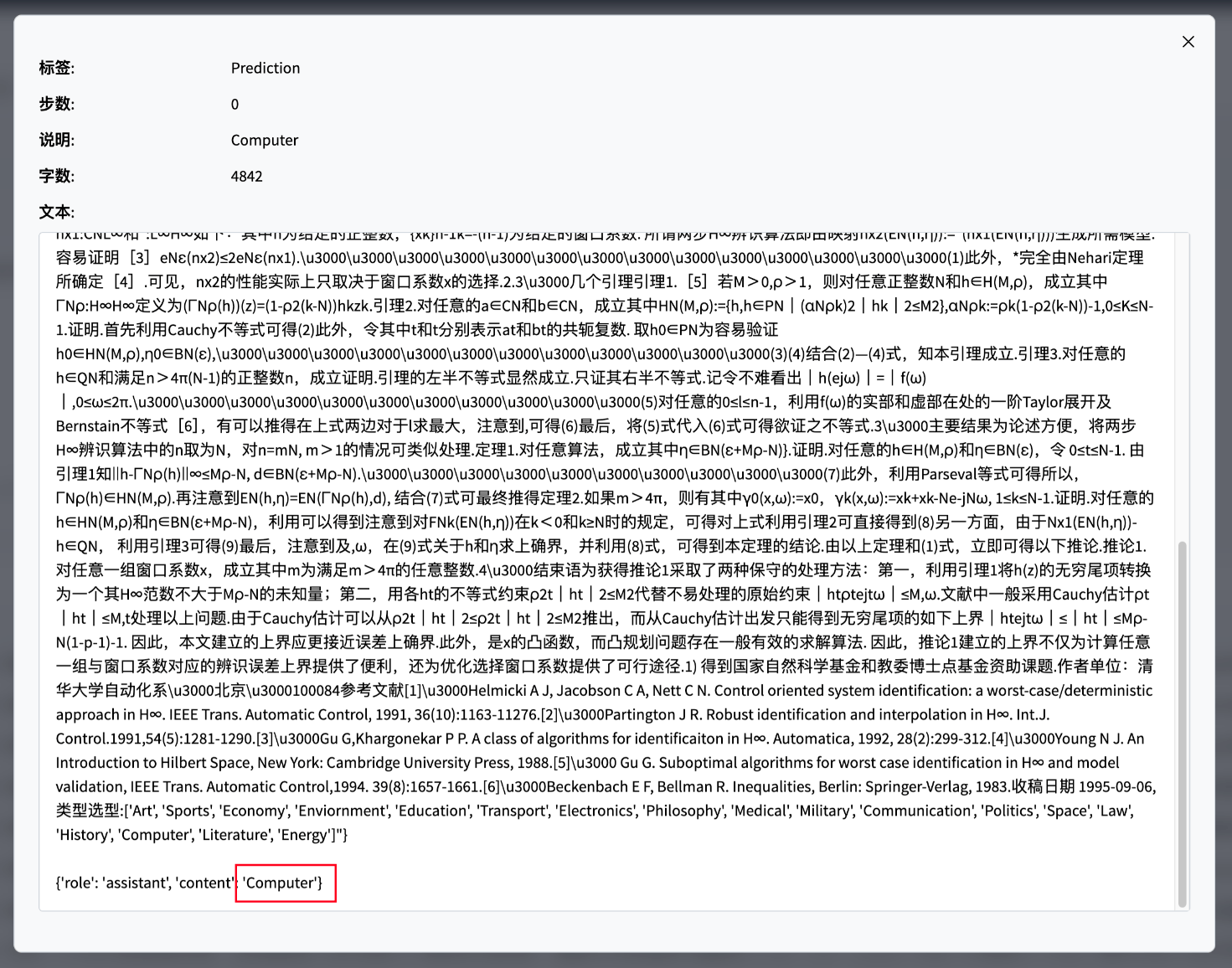This screenshot has width=1232, height=968.
Task: Click the category list line starting 类型选型
Action: pyautogui.click(x=595, y=811)
